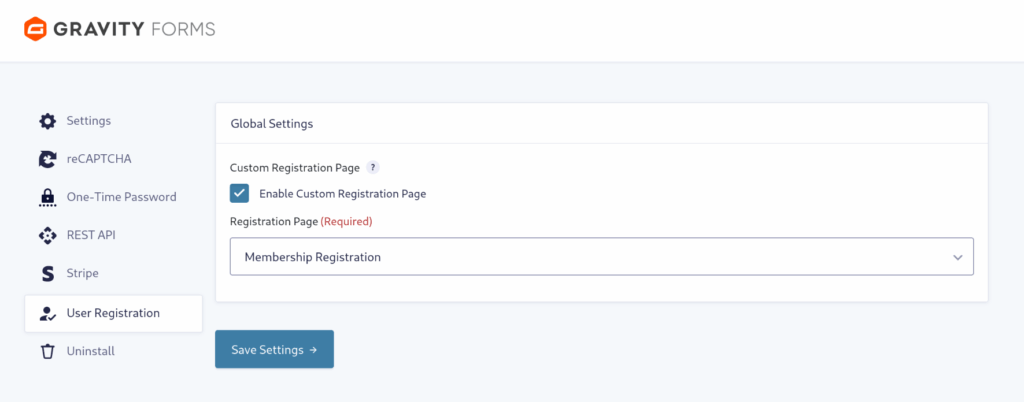This screenshot has width=1024, height=402.
Task: Click the One-Time Password lock icon
Action: click(x=47, y=197)
